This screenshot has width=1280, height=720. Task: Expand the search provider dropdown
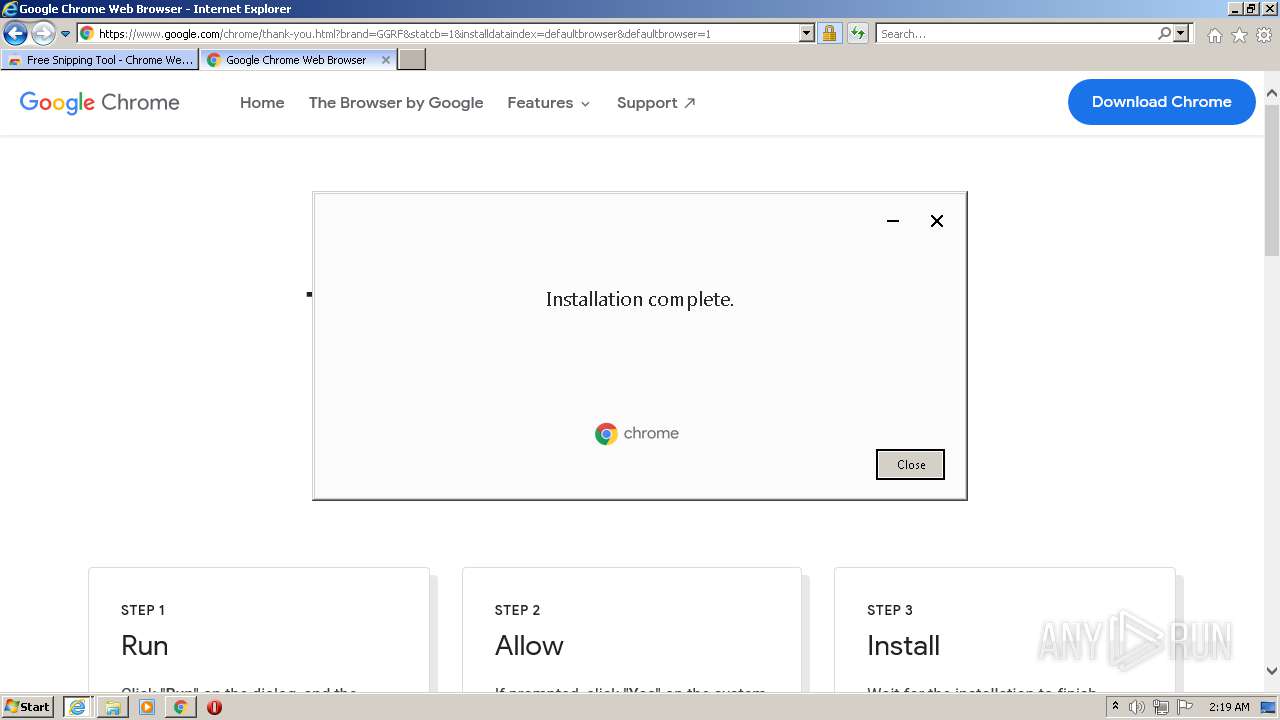[1181, 33]
